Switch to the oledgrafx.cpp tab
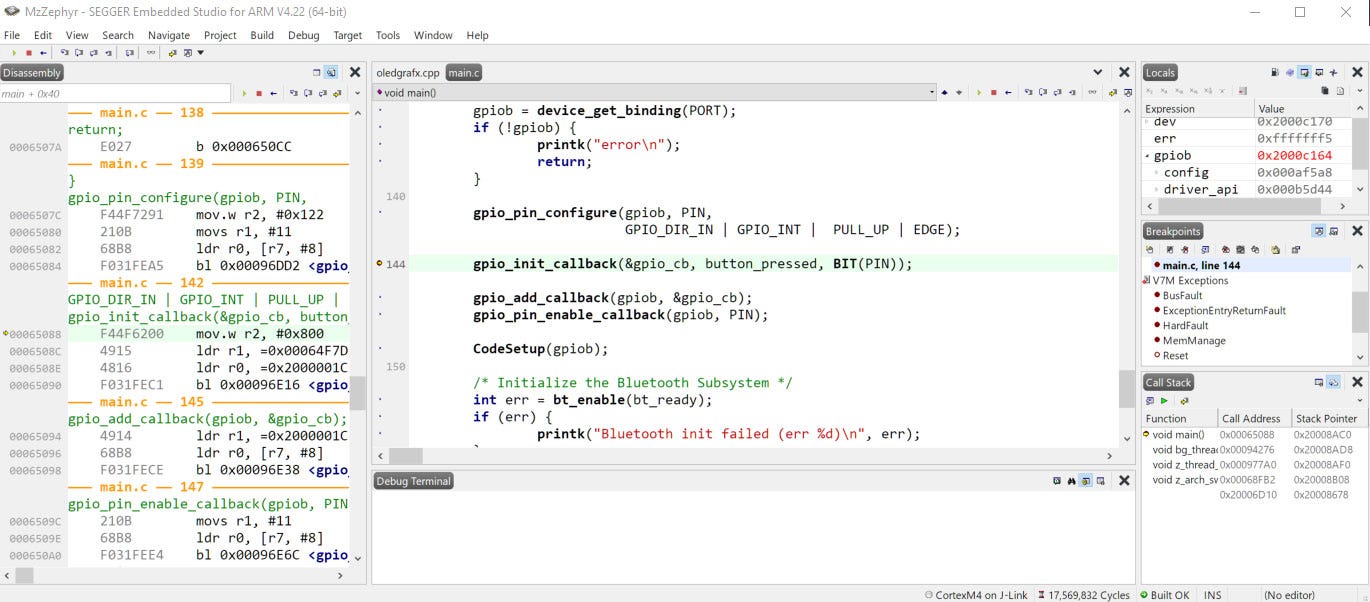 407,73
